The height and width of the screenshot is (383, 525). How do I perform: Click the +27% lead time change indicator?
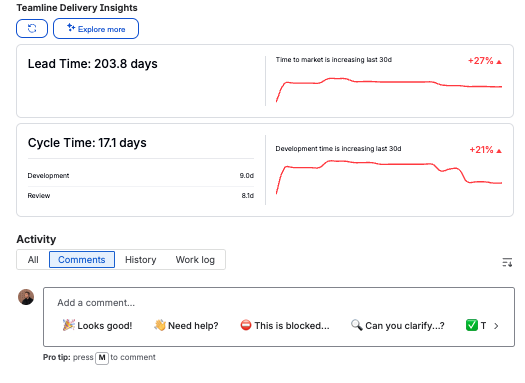pos(484,61)
